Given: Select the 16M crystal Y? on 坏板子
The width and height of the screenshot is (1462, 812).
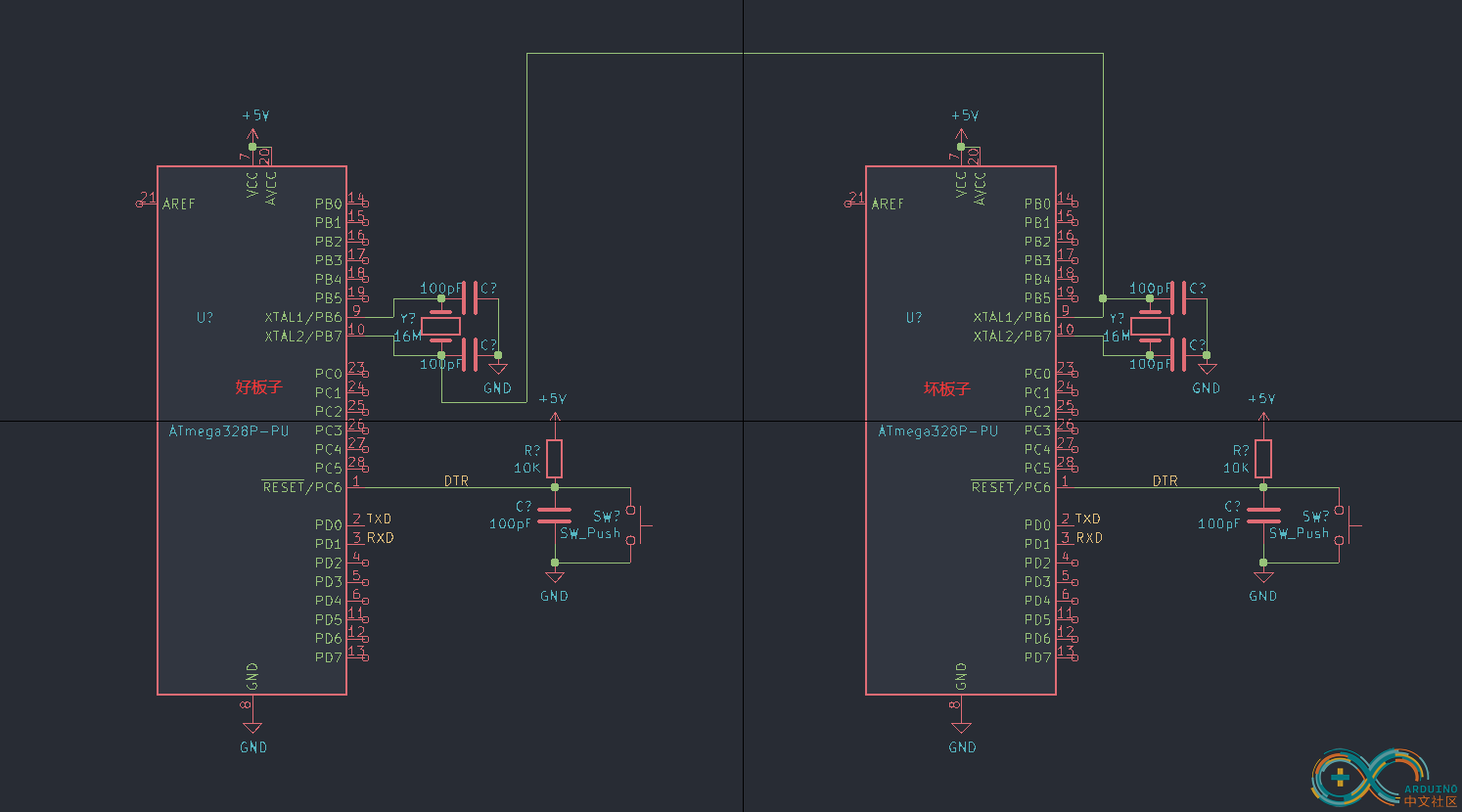Looking at the screenshot, I should tap(1150, 326).
